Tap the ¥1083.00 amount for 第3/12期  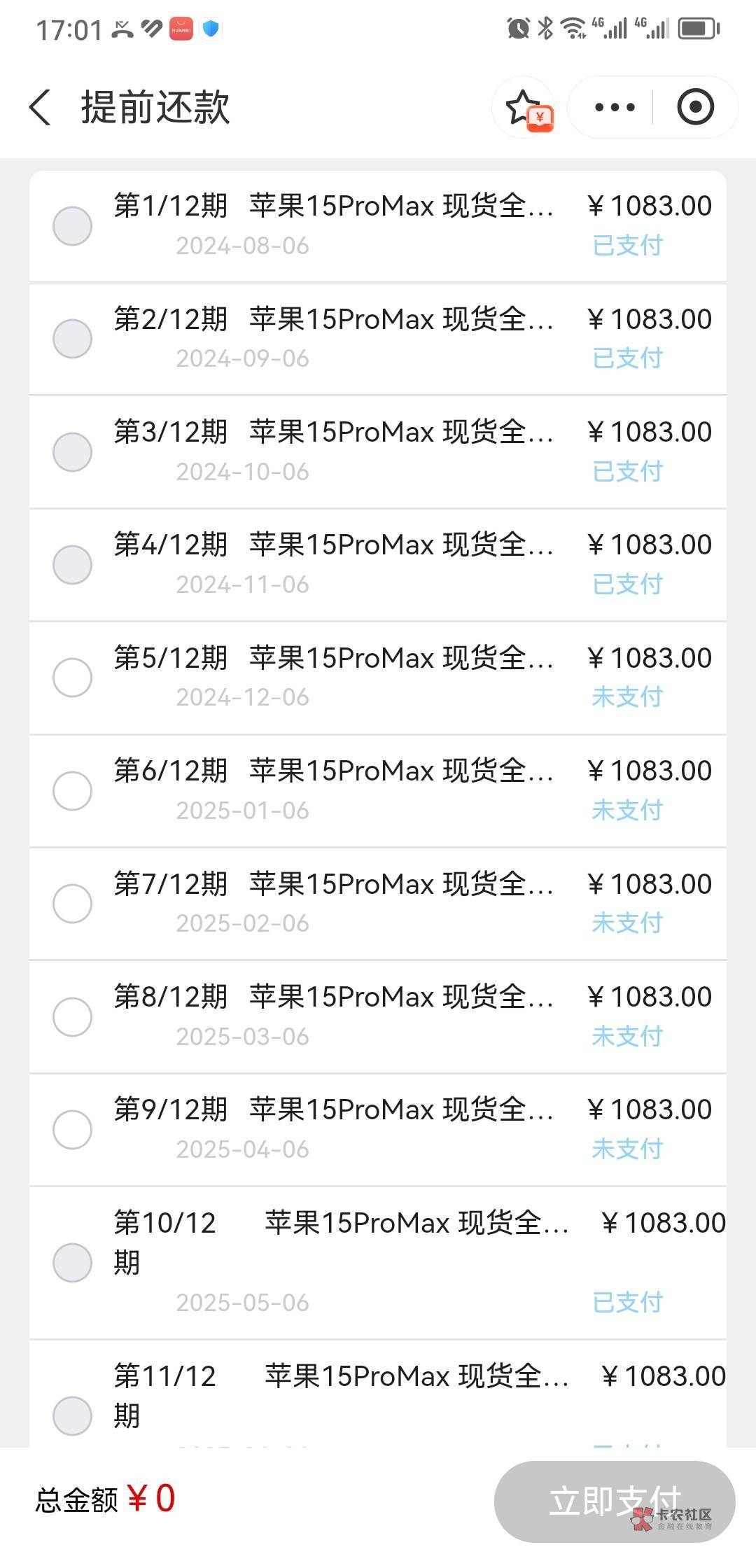(x=650, y=432)
